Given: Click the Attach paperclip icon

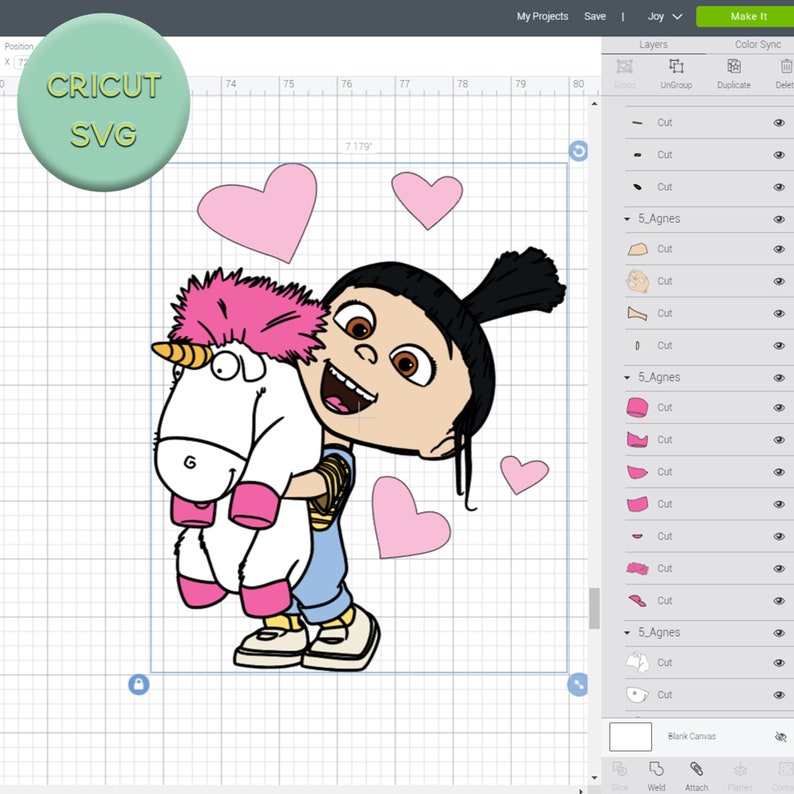Looking at the screenshot, I should 697,769.
